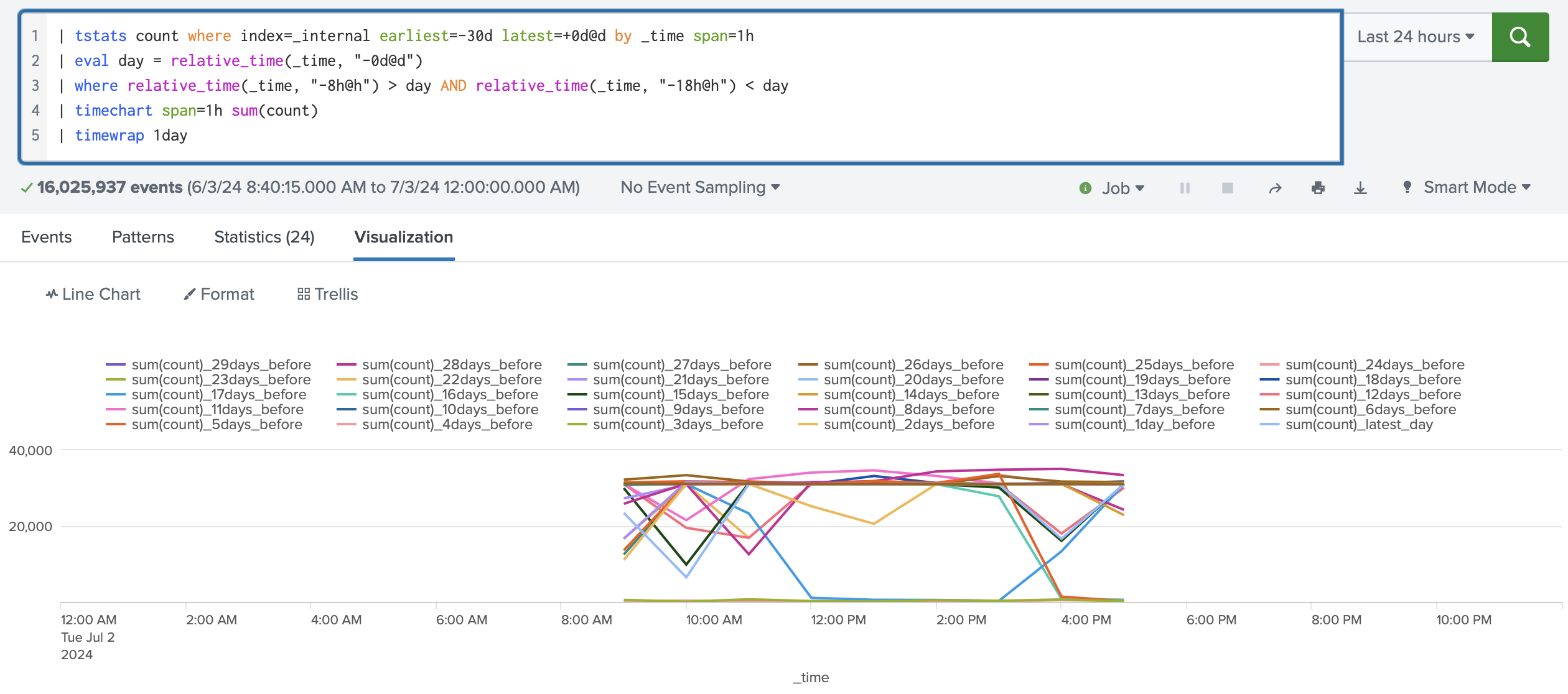Expand the Last 24 hours time picker
This screenshot has height=694, width=1568.
1416,37
